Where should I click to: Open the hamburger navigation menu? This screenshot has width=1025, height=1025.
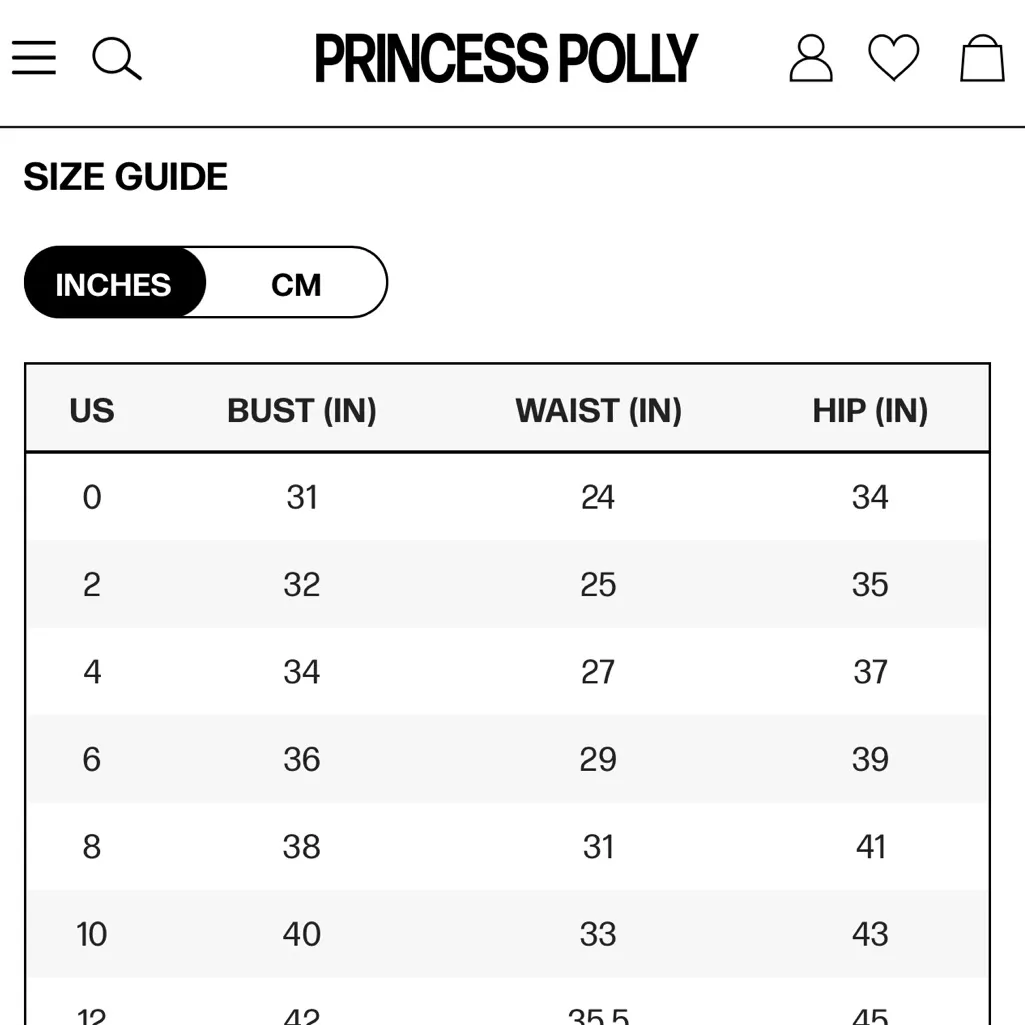click(34, 58)
